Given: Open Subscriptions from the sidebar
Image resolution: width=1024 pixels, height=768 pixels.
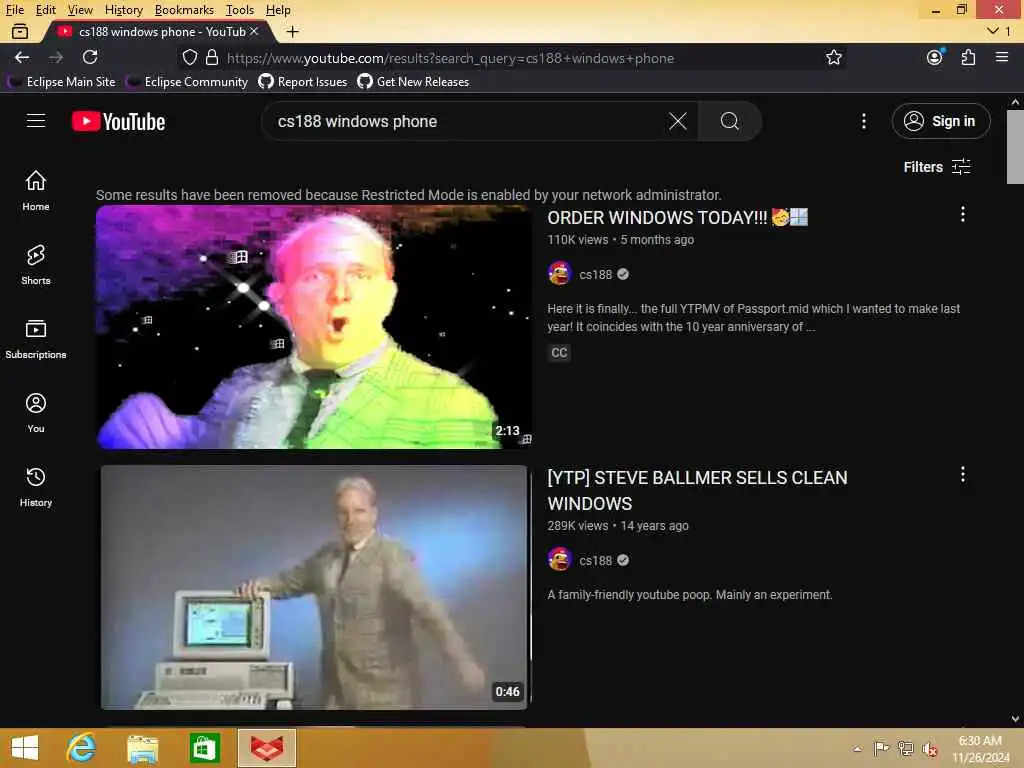Looking at the screenshot, I should [x=36, y=338].
